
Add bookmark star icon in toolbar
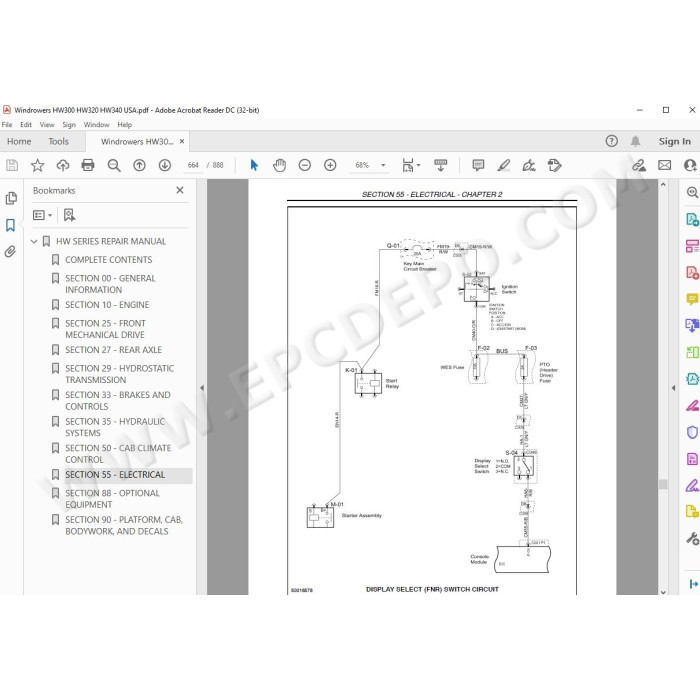(38, 165)
